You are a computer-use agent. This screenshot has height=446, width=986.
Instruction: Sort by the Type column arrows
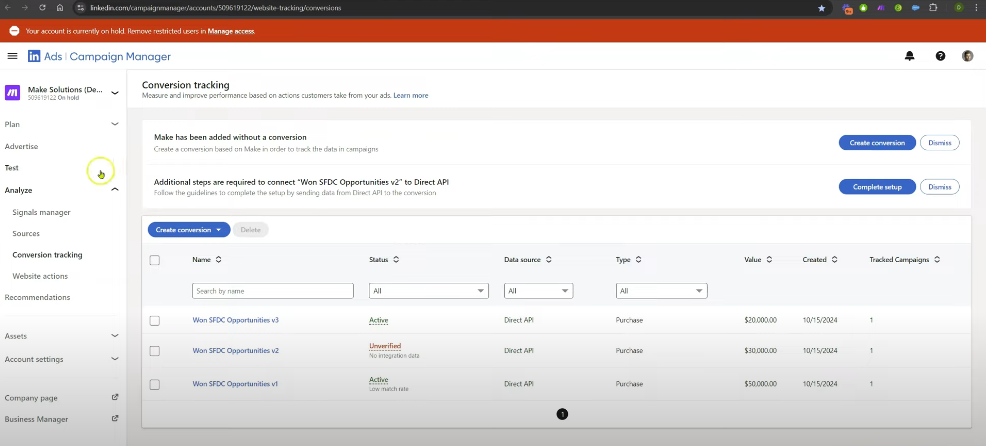[638, 259]
